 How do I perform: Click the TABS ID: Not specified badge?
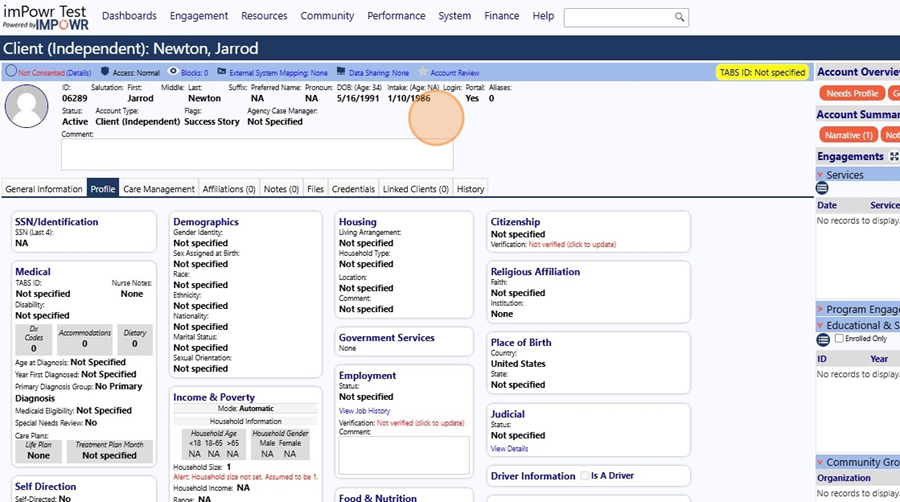(x=762, y=72)
